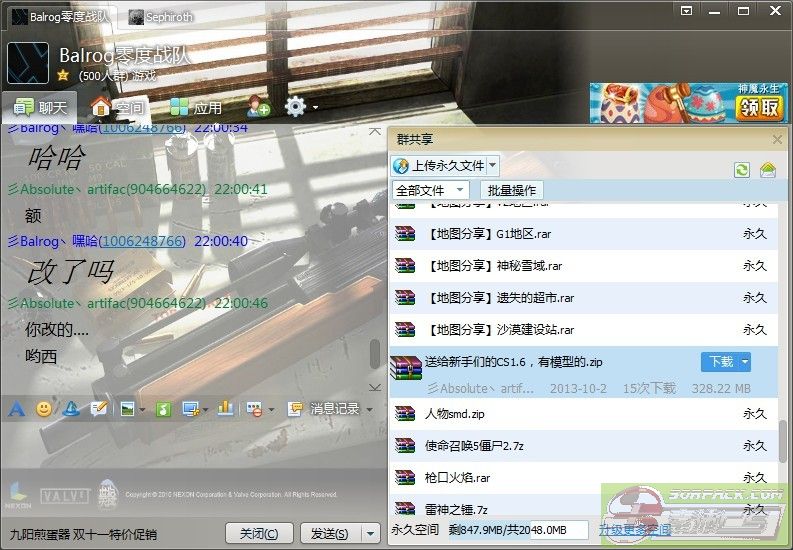
Task: Open the 全部文件 file filter dropdown
Action: pos(430,190)
